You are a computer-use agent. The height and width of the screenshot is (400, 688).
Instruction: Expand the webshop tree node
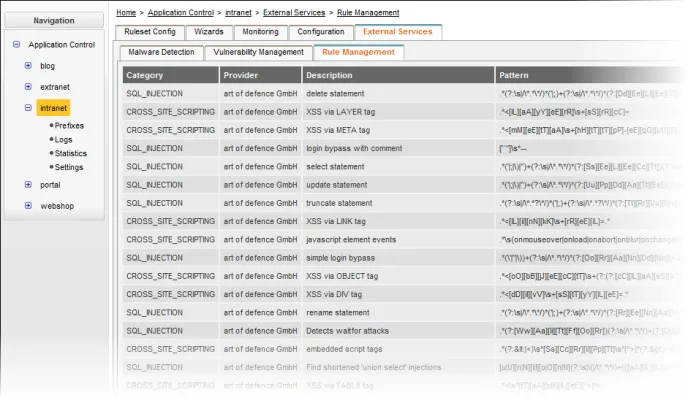coord(28,206)
